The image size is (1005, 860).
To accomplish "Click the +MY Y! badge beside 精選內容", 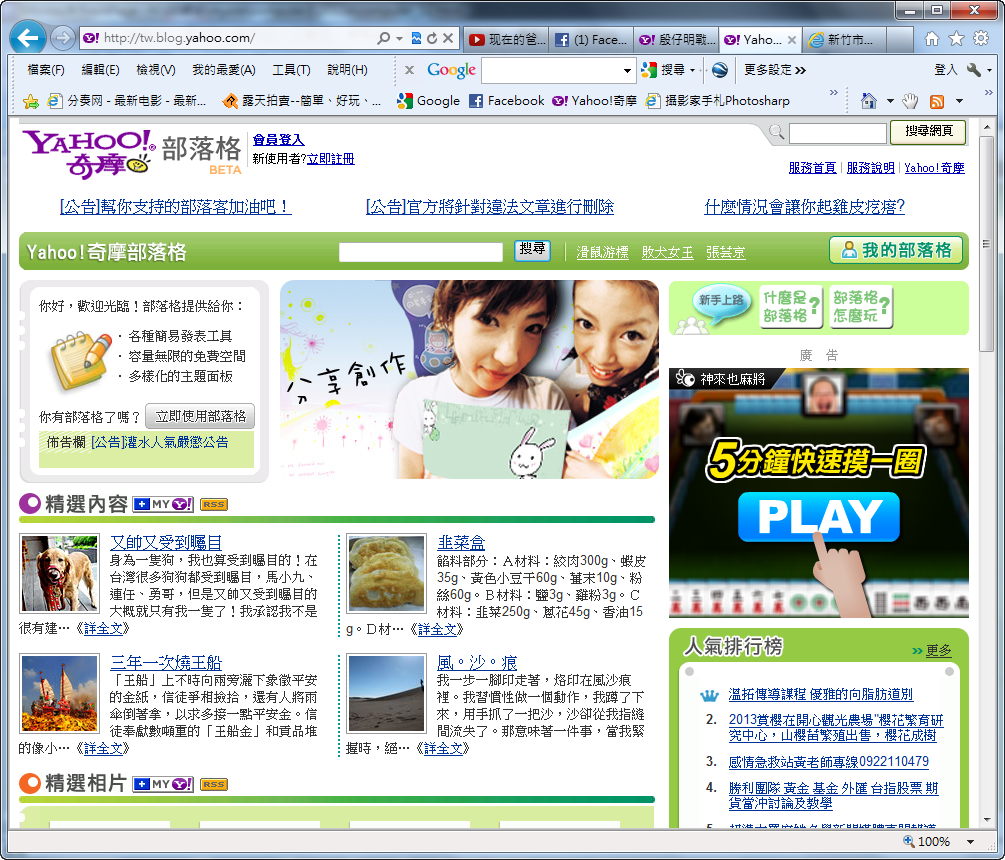I will (x=163, y=504).
